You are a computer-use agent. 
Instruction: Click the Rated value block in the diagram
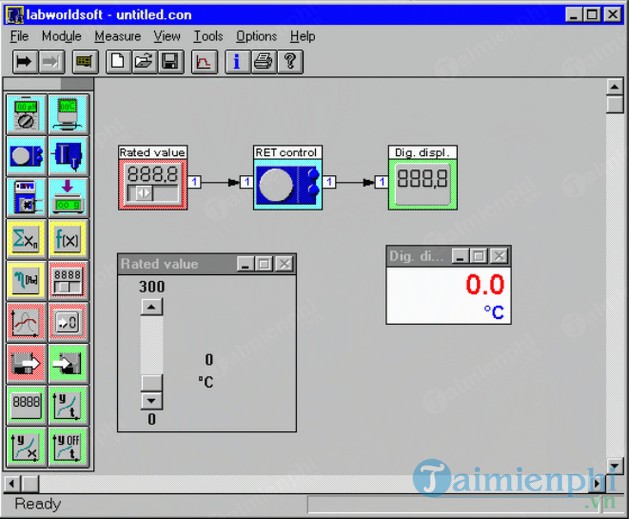pyautogui.click(x=153, y=178)
